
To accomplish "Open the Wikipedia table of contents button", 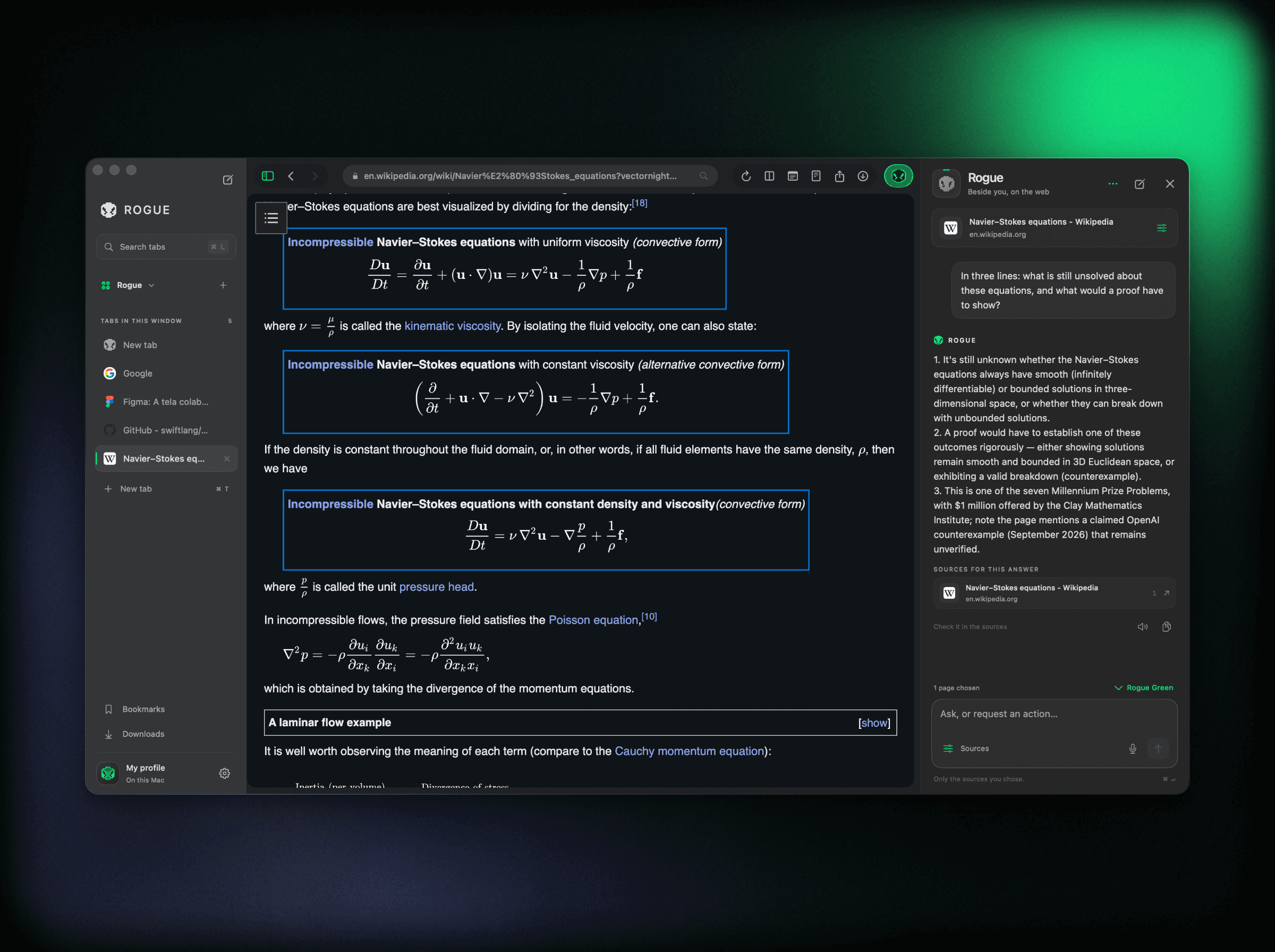I will [x=271, y=218].
